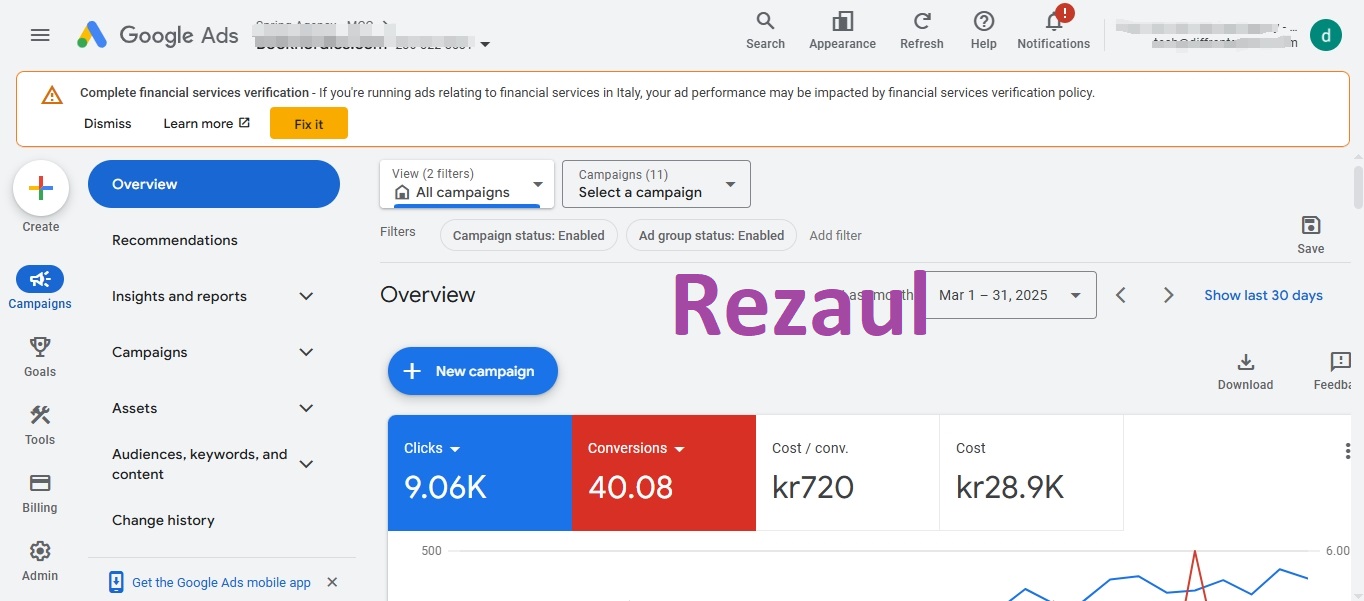Click the mobile app phone icon
1364x601 pixels.
pos(116,582)
